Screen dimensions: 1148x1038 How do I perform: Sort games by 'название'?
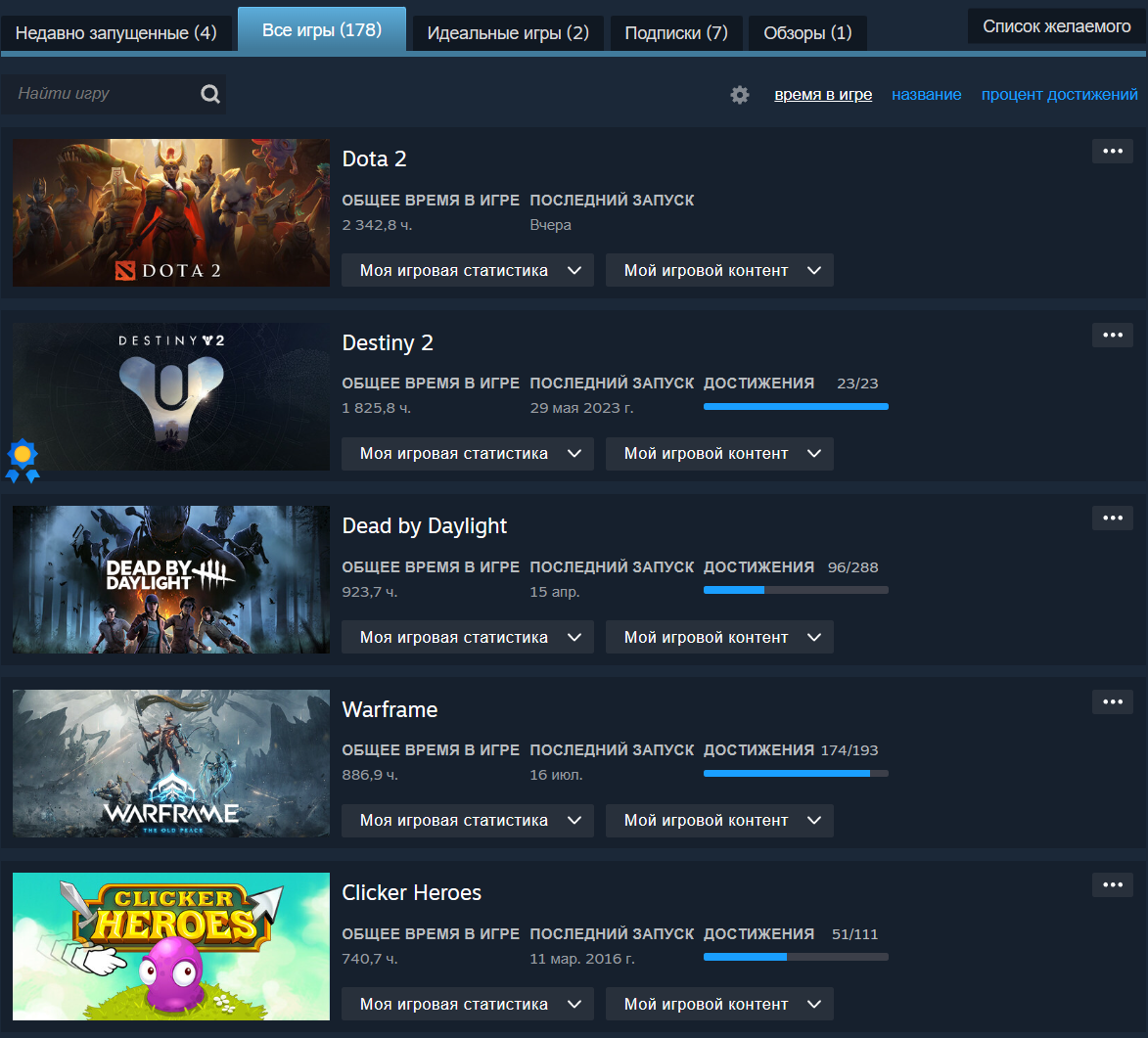(x=926, y=95)
